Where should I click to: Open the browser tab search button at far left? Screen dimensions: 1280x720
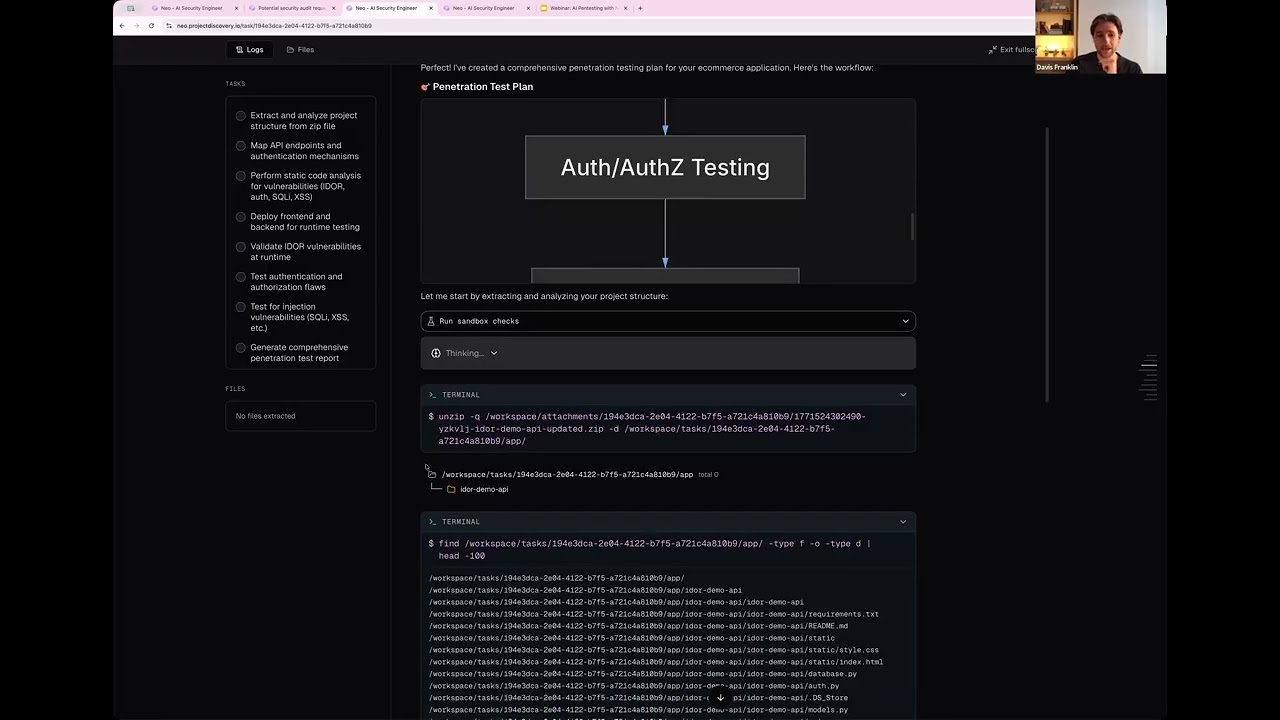pos(130,8)
